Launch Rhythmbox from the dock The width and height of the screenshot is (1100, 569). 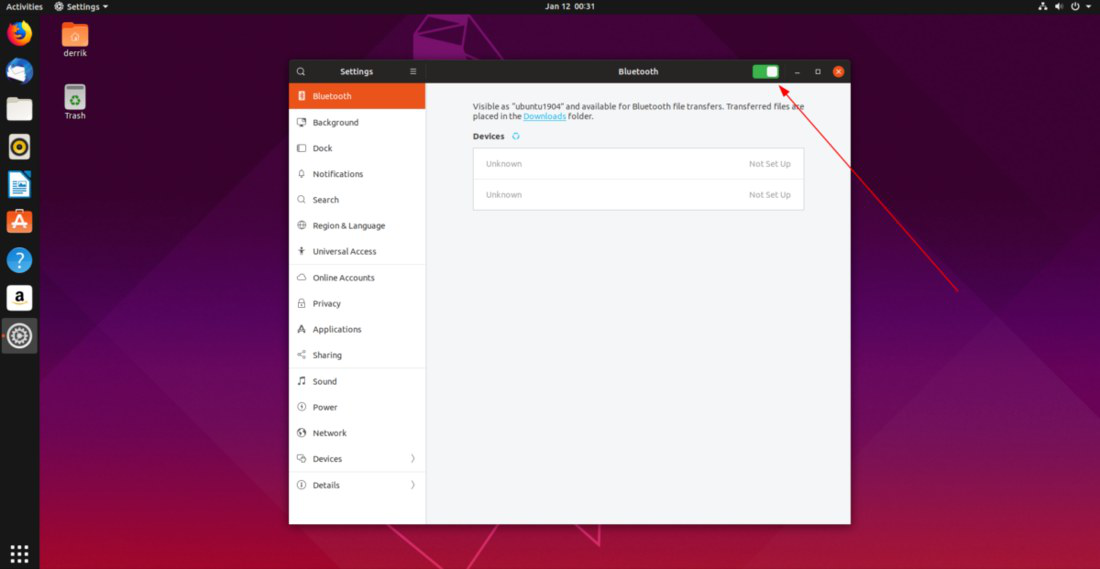pyautogui.click(x=20, y=147)
